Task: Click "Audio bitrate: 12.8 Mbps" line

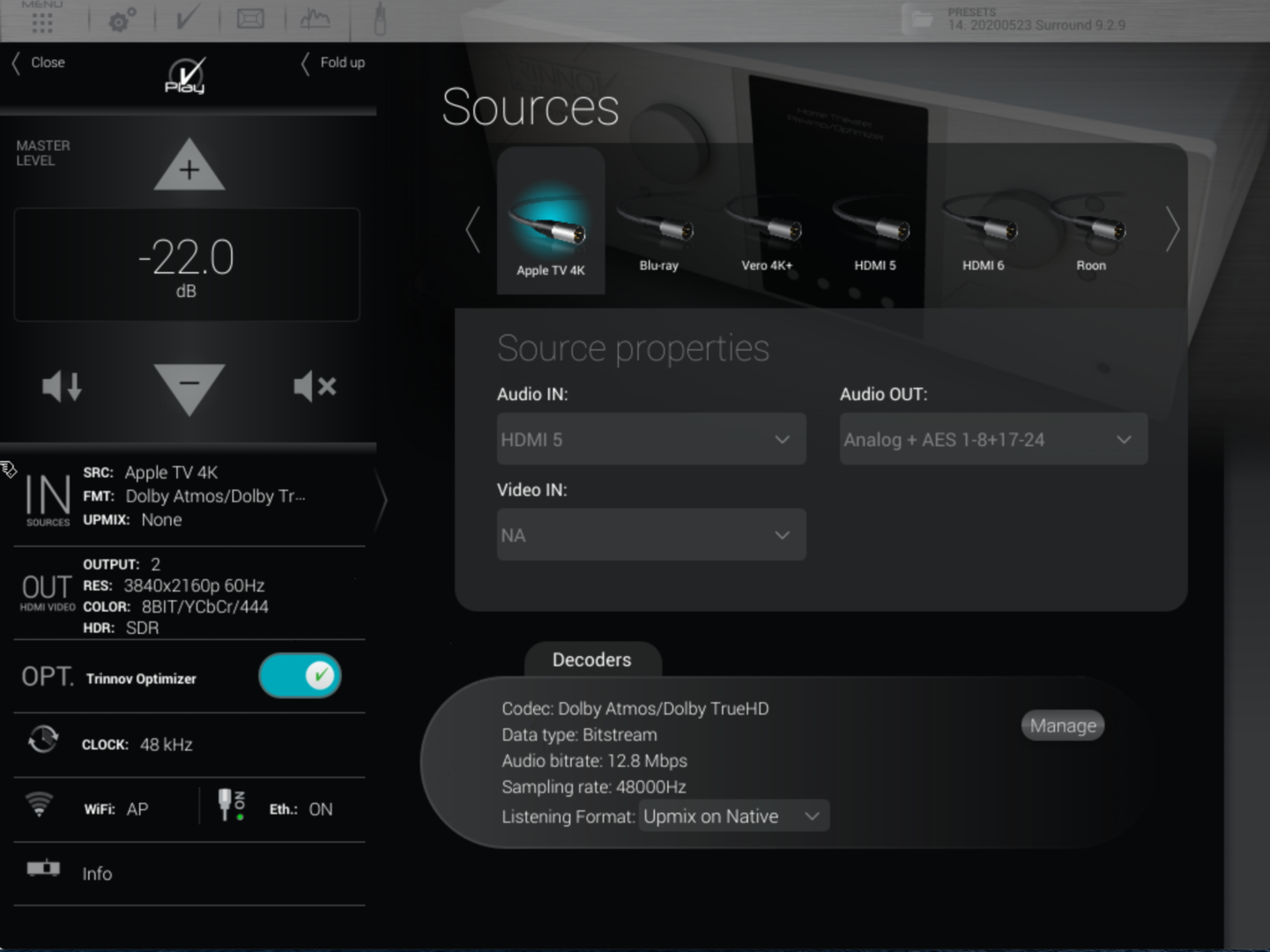Action: pyautogui.click(x=595, y=761)
